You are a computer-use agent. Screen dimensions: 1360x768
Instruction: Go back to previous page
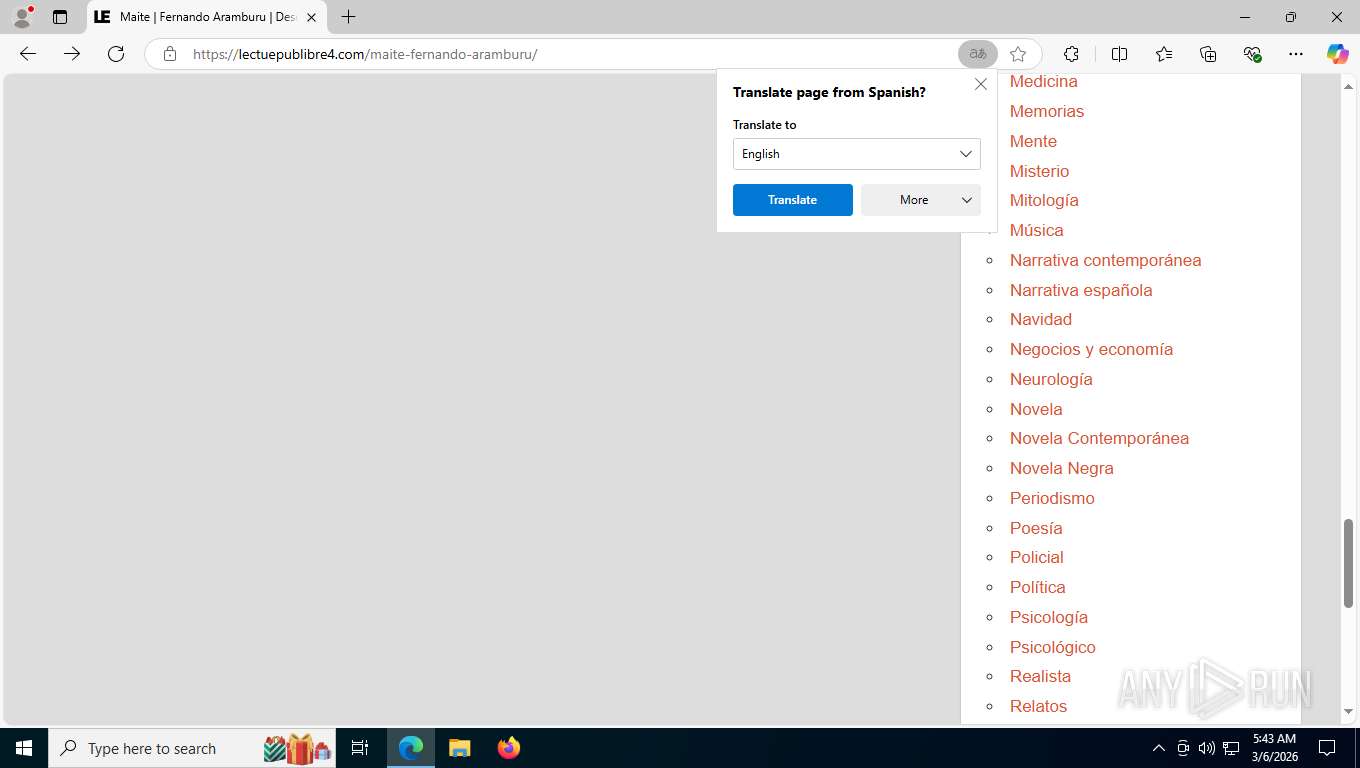coord(28,54)
